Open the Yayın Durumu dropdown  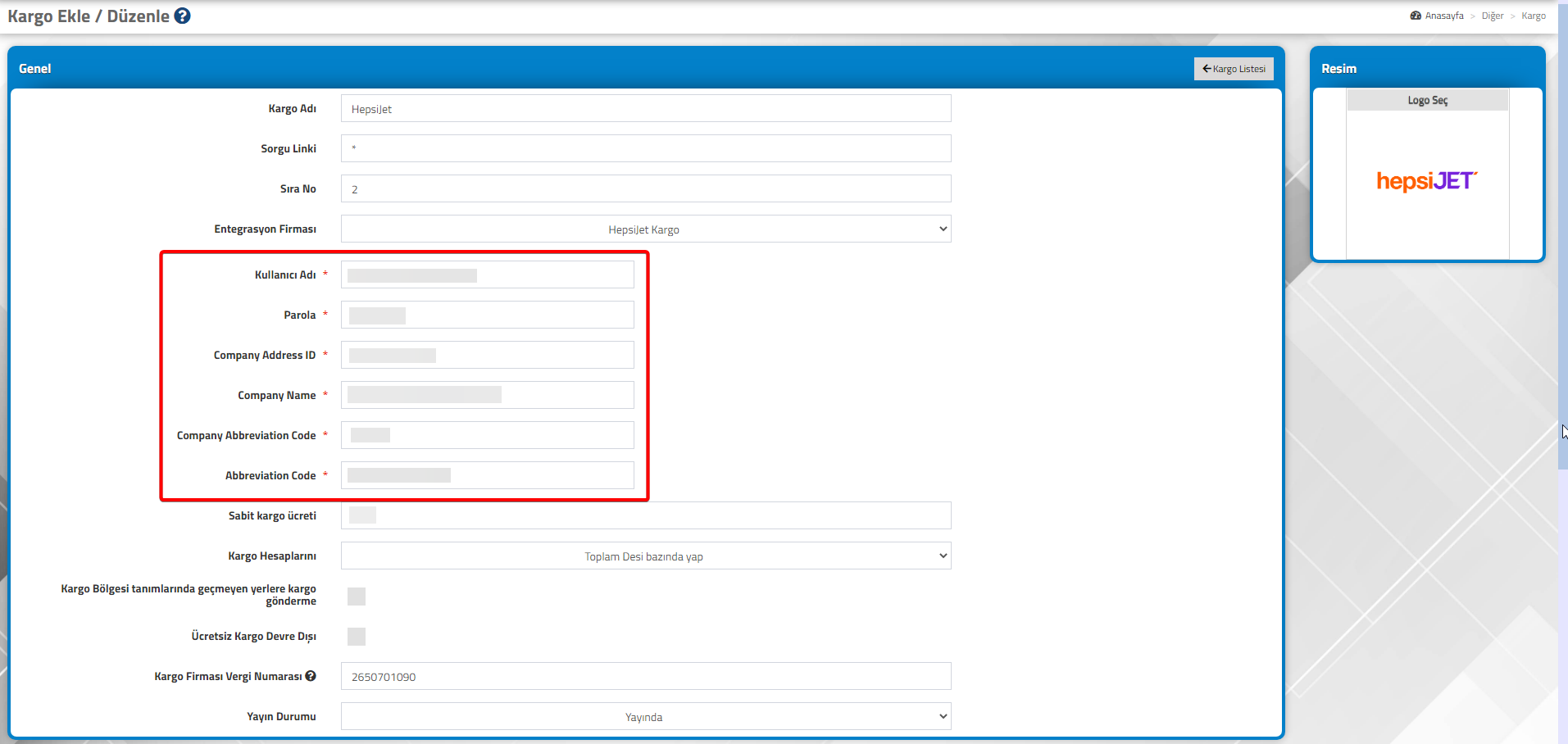646,716
